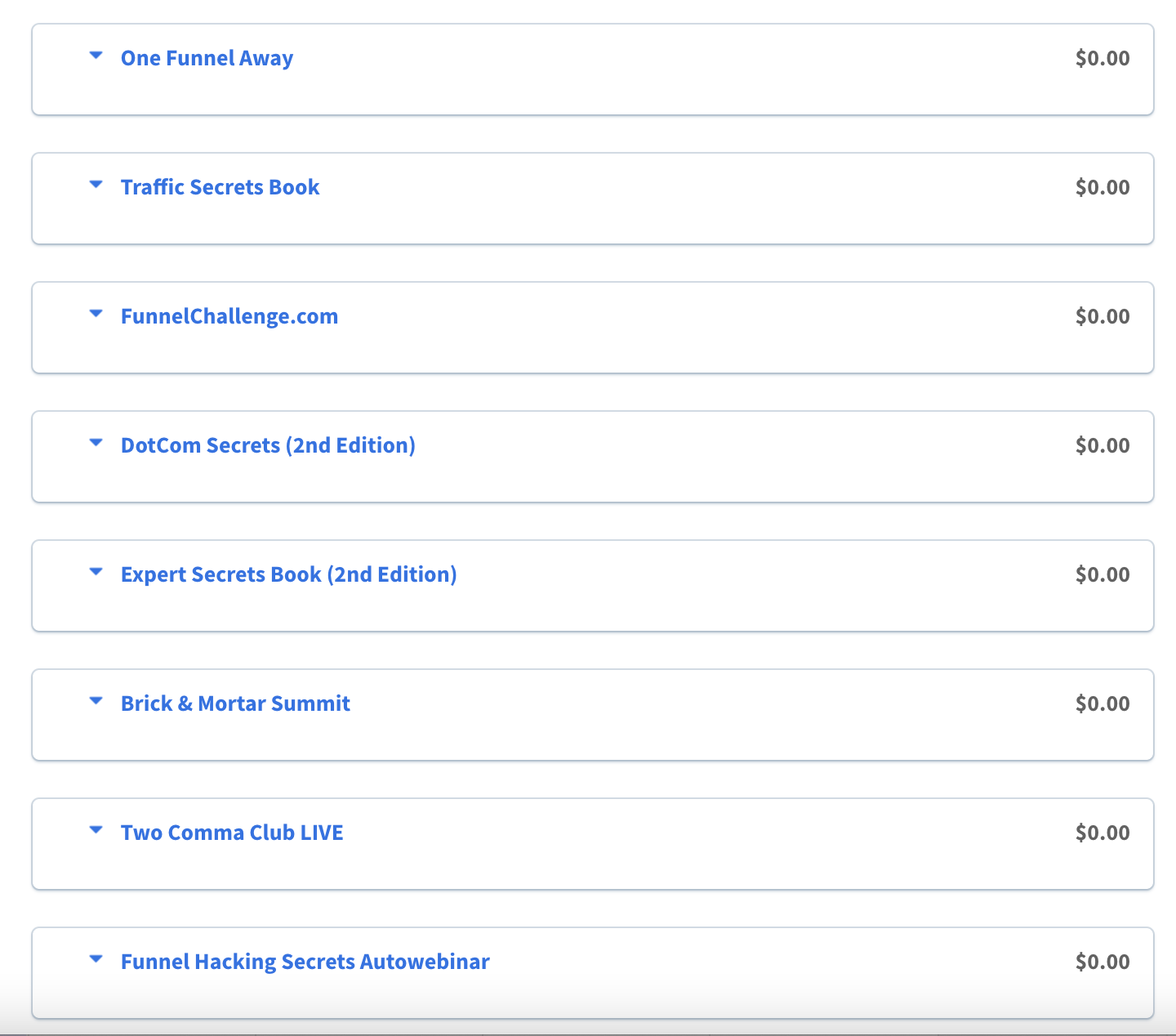The width and height of the screenshot is (1176, 1036).
Task: Expand the One Funnel Away arrow
Action: point(96,56)
